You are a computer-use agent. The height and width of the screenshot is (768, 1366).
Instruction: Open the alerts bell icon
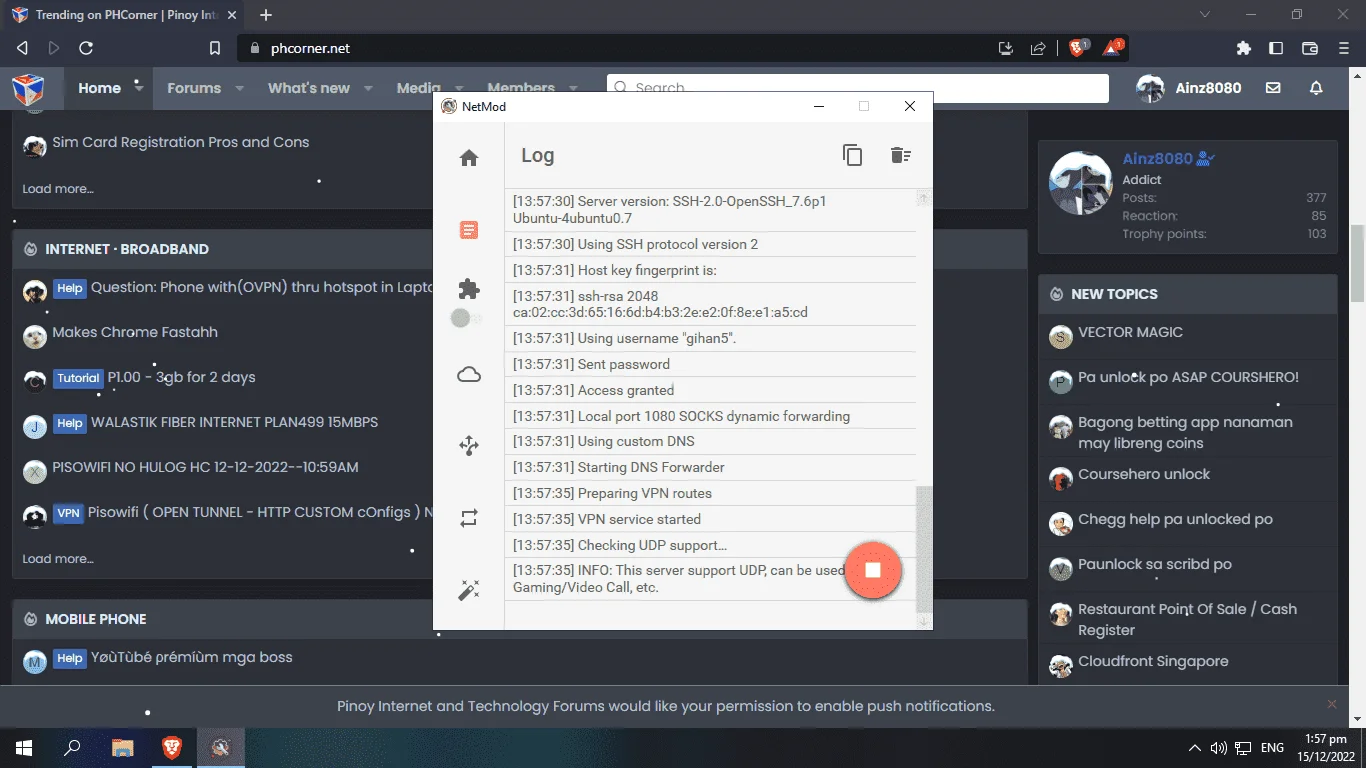tap(1316, 88)
